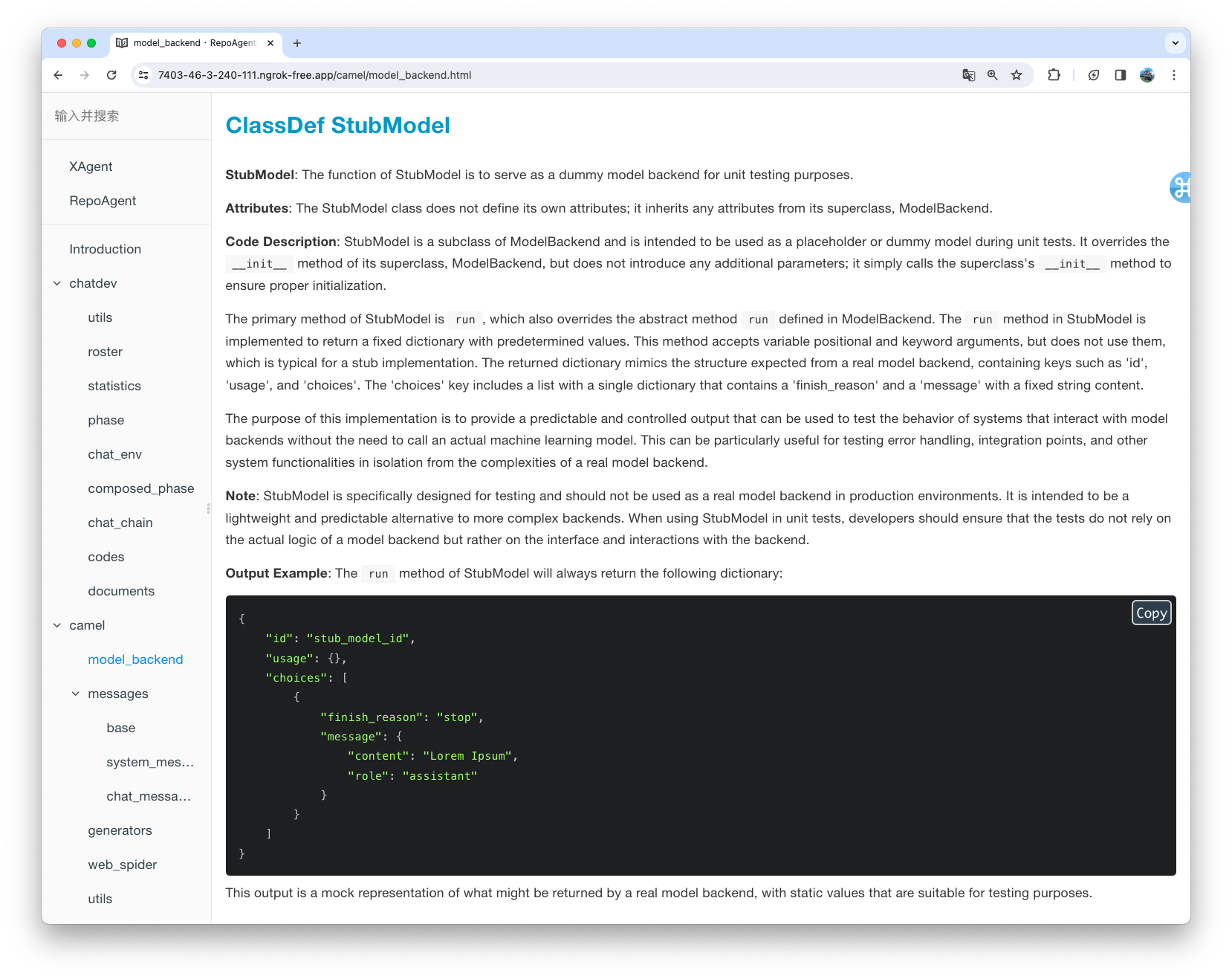Click the bold 'Output Example' label
This screenshot has height=979, width=1232.
coord(276,573)
